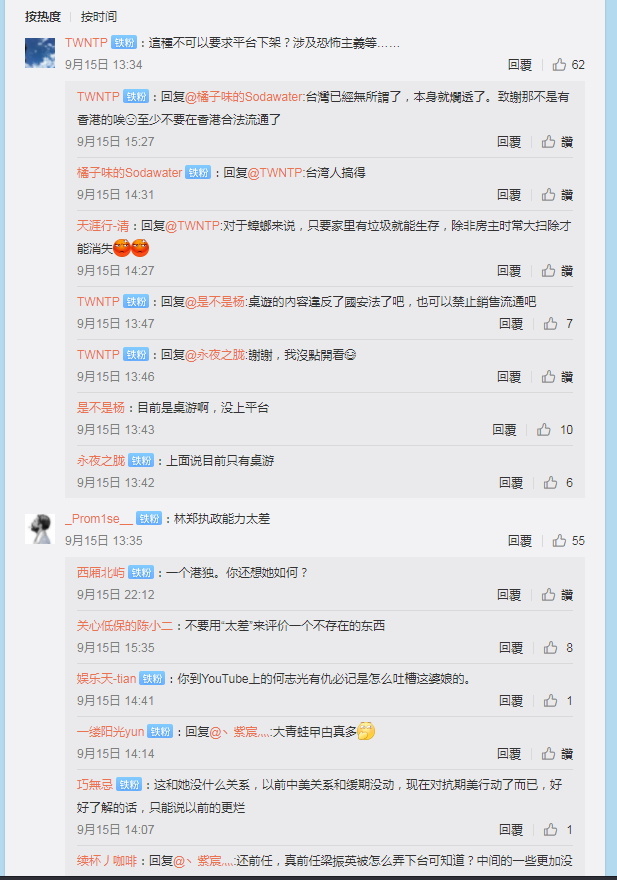Reply to _Prom1se__'s comment at 13:35
The height and width of the screenshot is (880, 617).
click(519, 541)
